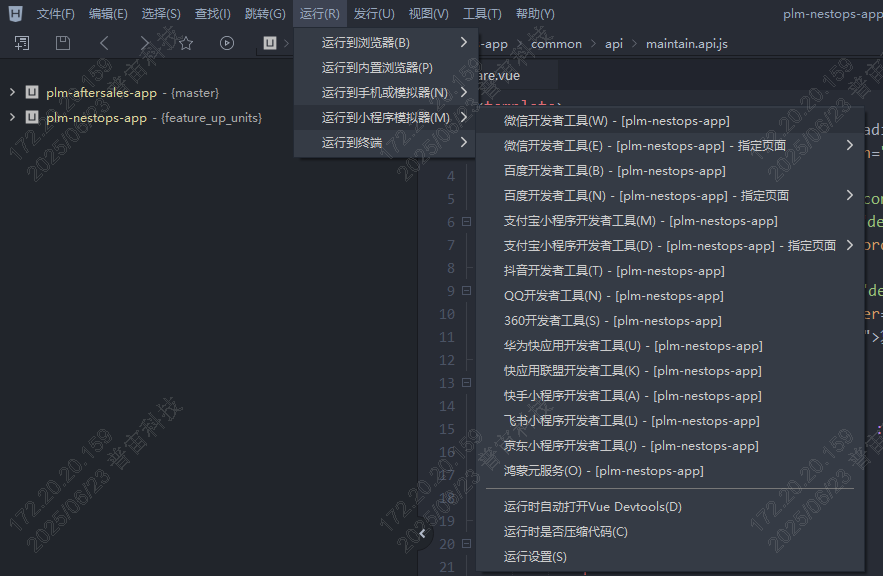The height and width of the screenshot is (576, 883).
Task: Click the project icon in breadcrumb bar
Action: tap(270, 43)
